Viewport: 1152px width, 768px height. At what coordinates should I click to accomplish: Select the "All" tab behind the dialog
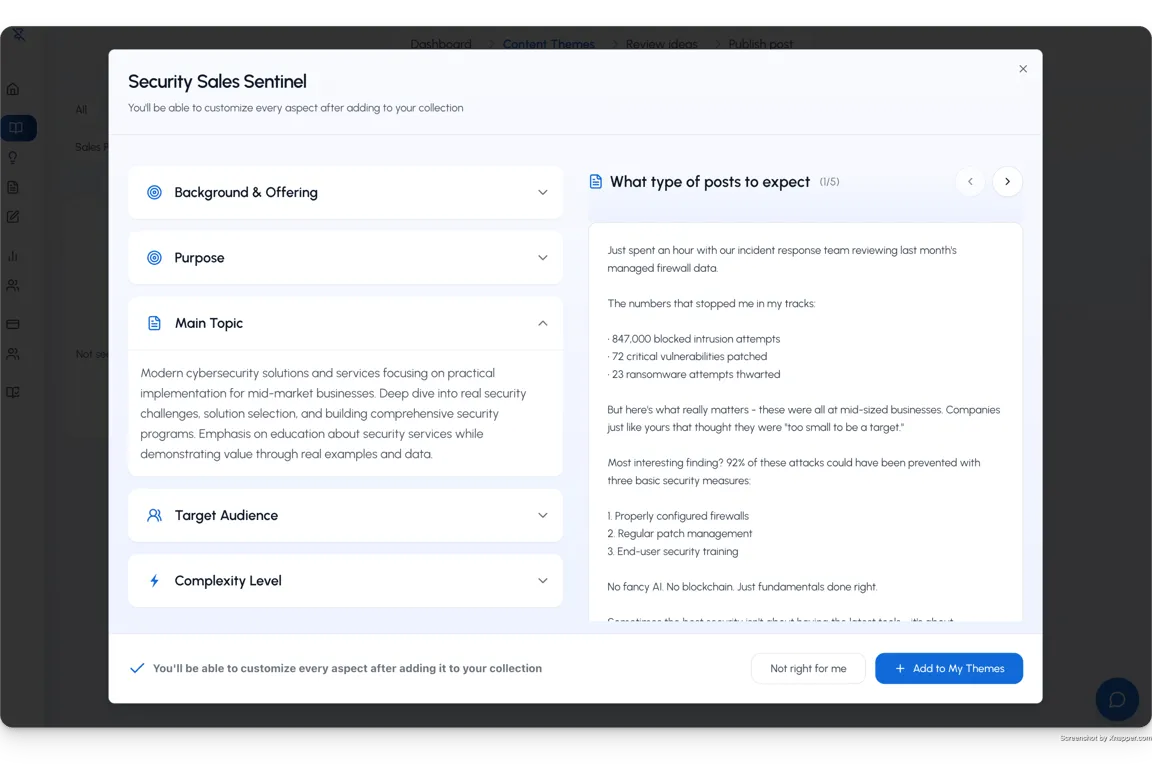coord(81,110)
